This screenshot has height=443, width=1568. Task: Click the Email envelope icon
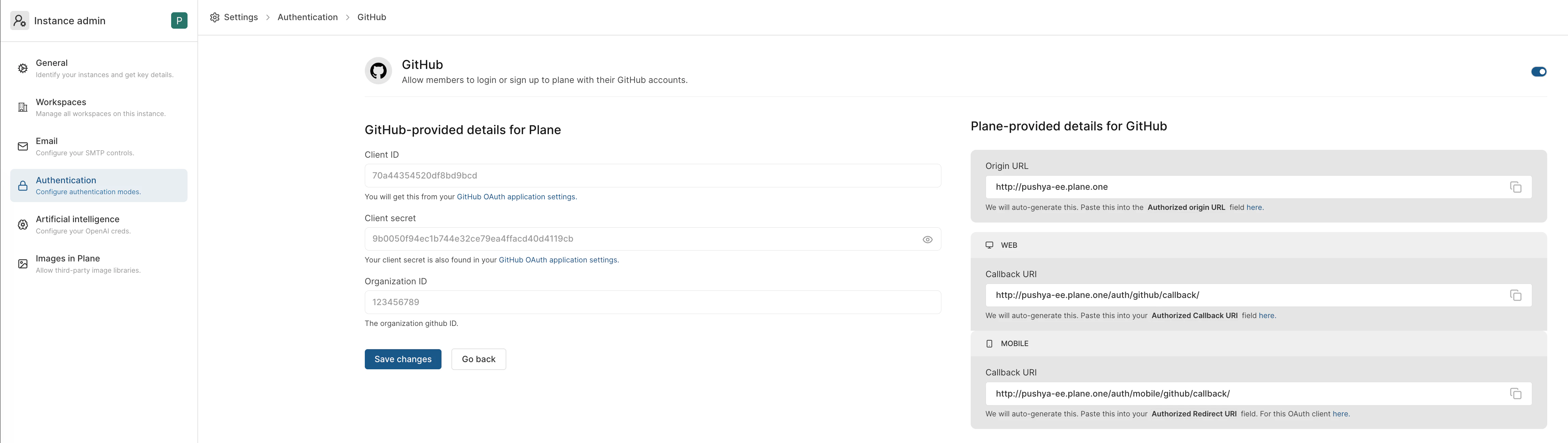(x=23, y=146)
